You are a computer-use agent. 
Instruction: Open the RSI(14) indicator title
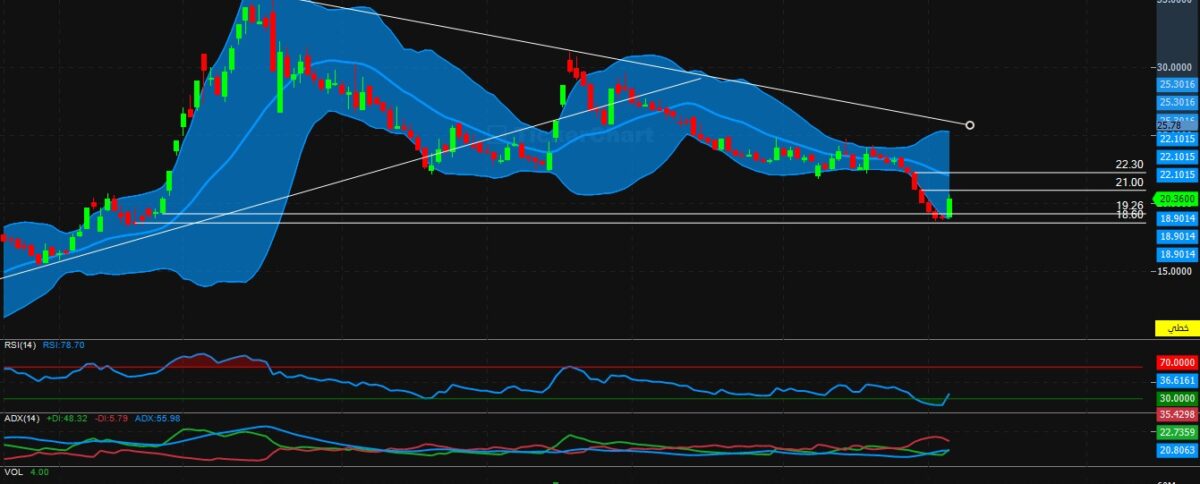point(20,345)
